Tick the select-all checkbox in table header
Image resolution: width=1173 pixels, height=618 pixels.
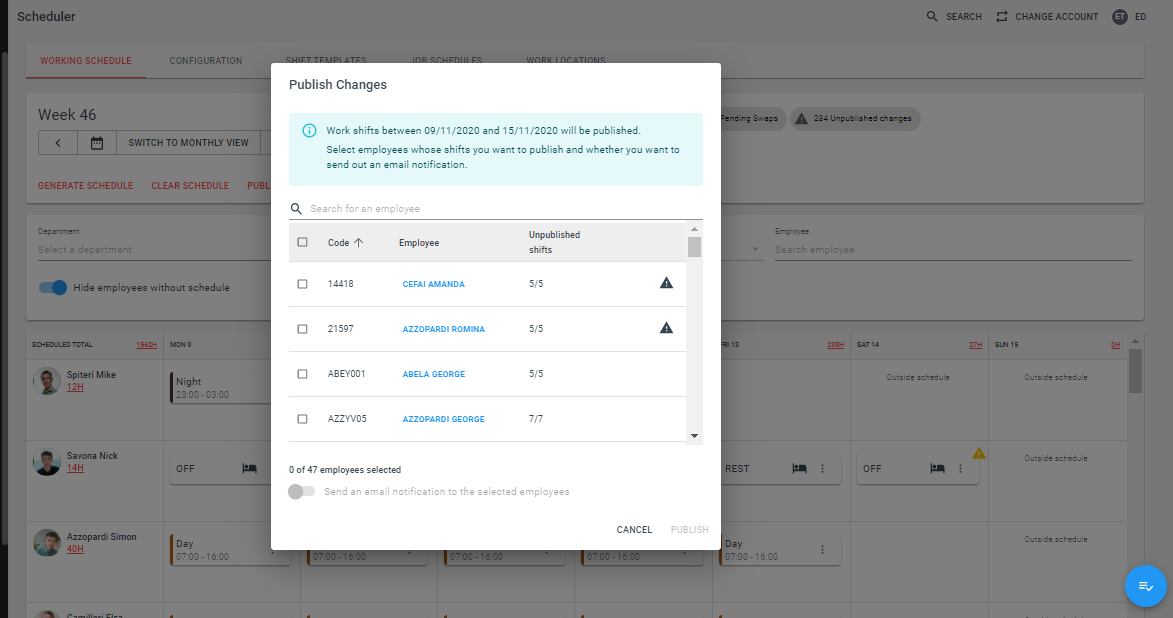point(302,242)
